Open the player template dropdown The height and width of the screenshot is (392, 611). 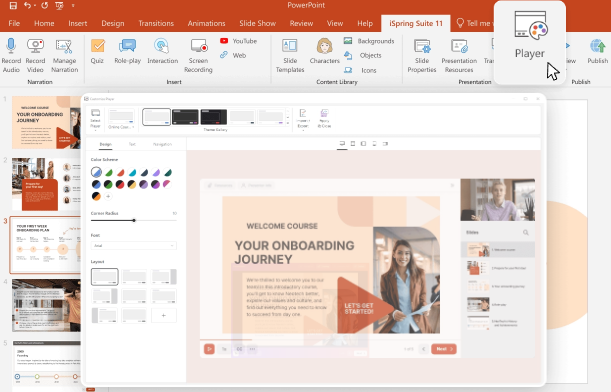tap(121, 119)
